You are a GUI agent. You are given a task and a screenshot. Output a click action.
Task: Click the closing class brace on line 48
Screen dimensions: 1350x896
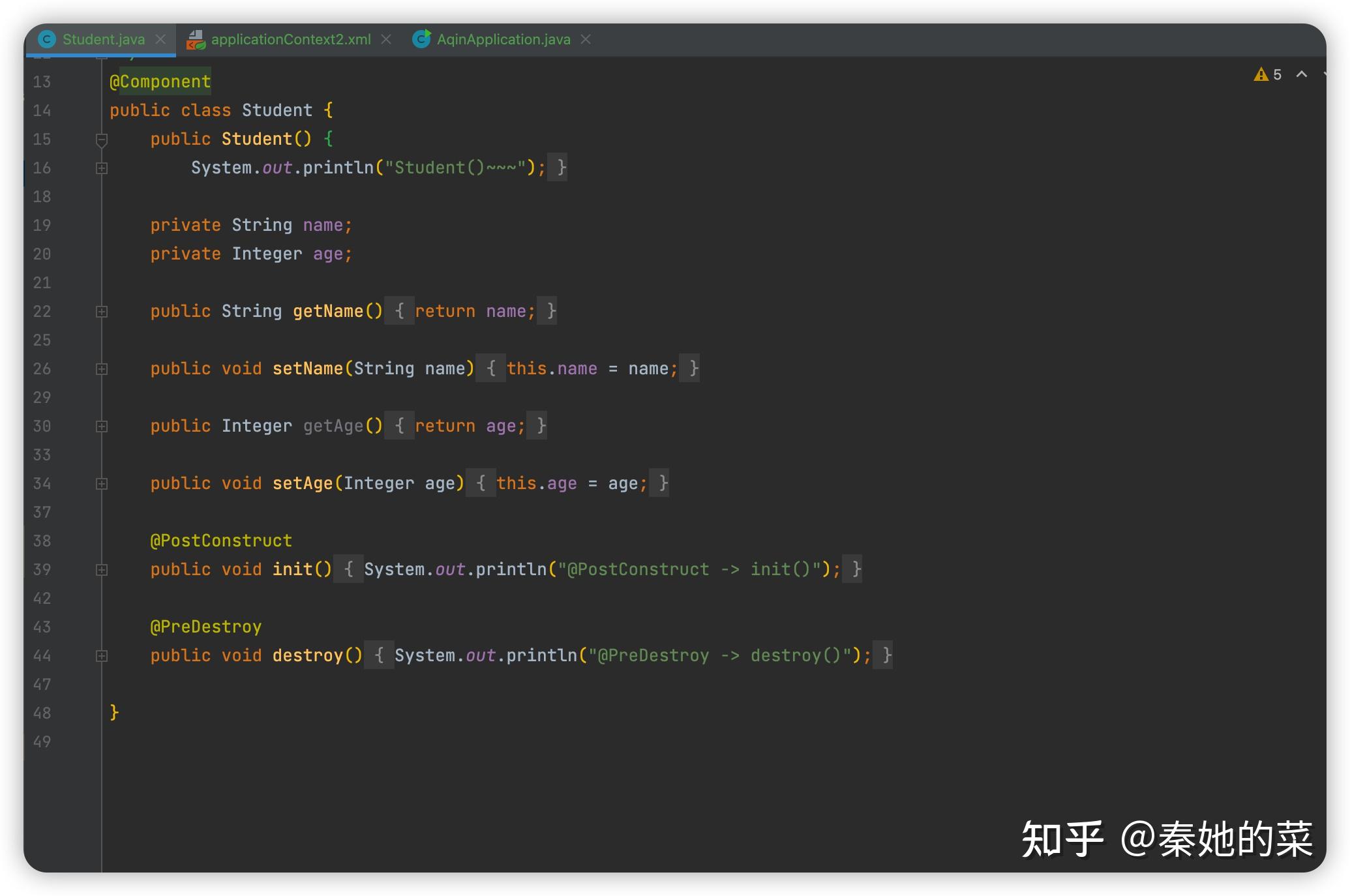tap(114, 712)
